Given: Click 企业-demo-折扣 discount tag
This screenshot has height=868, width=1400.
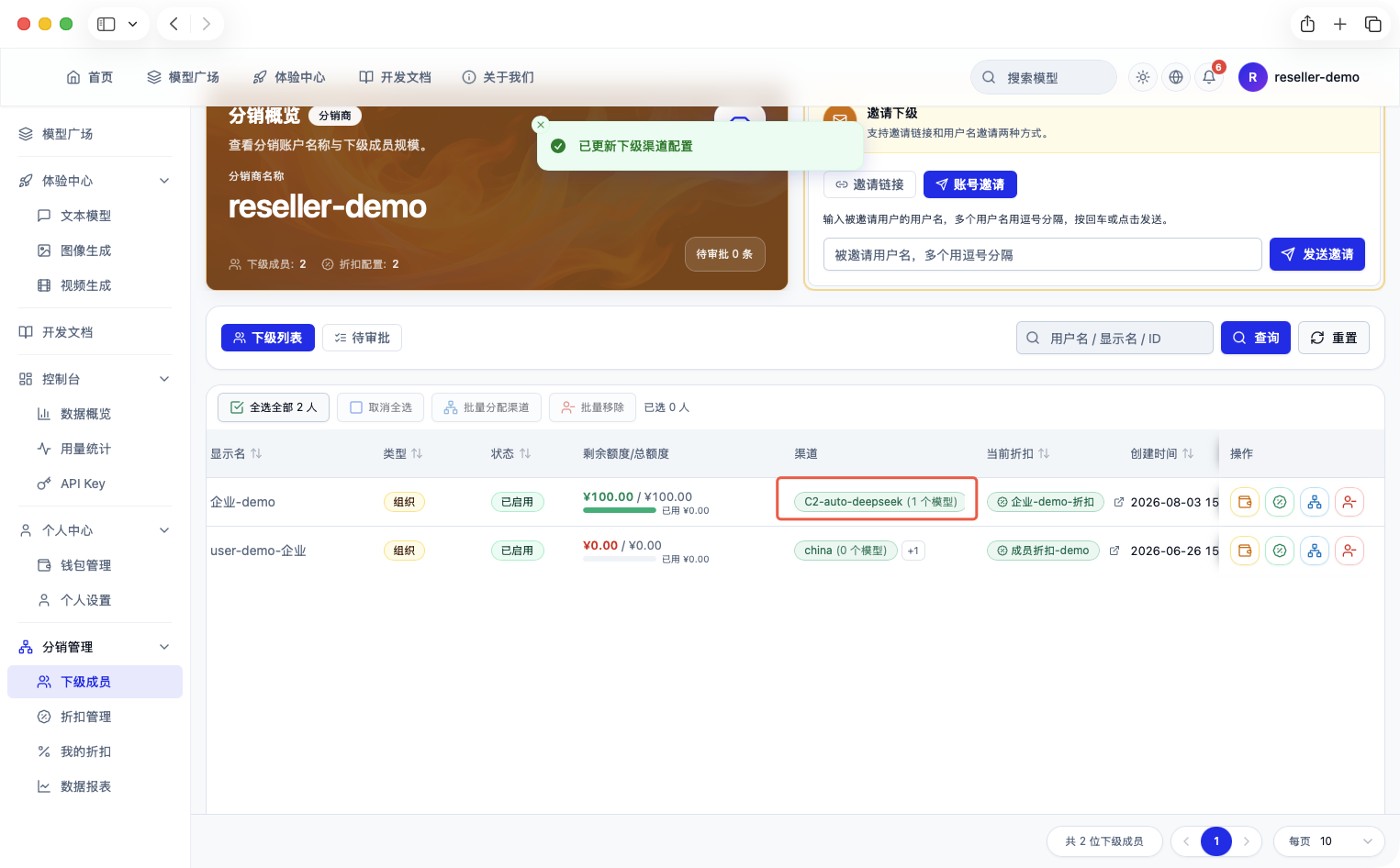Looking at the screenshot, I should point(1046,502).
